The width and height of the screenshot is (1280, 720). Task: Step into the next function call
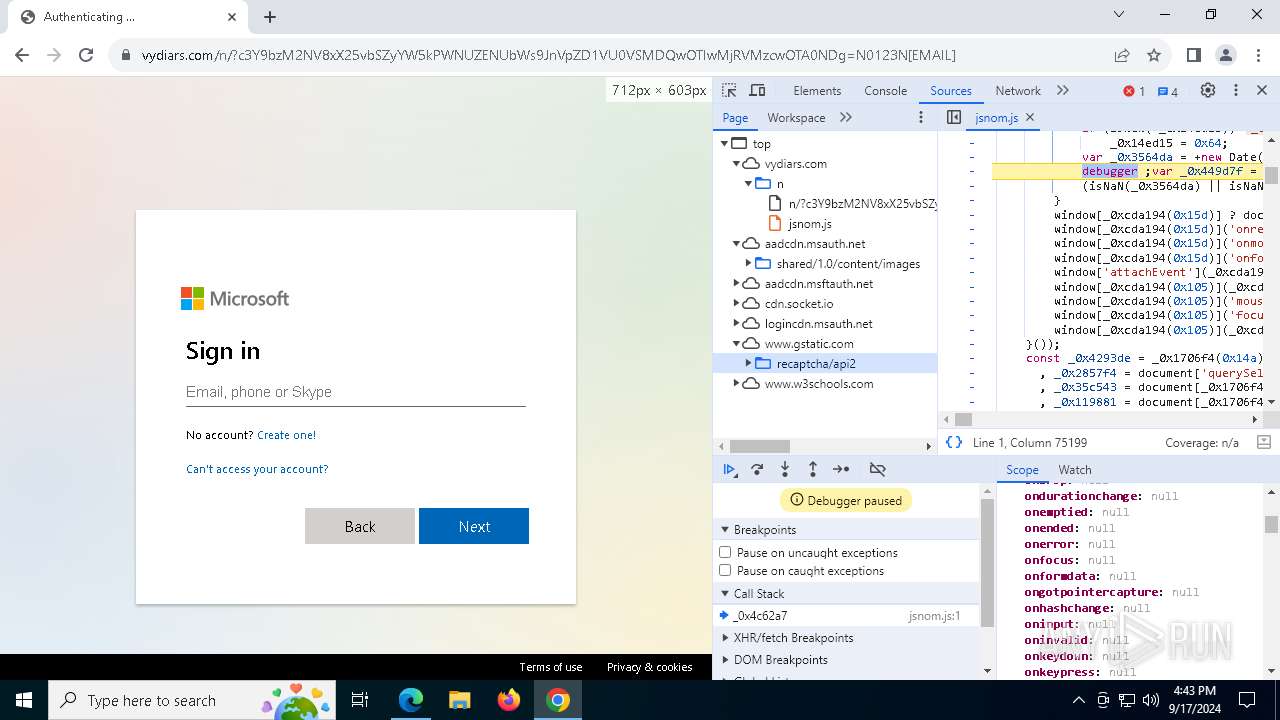[x=785, y=469]
